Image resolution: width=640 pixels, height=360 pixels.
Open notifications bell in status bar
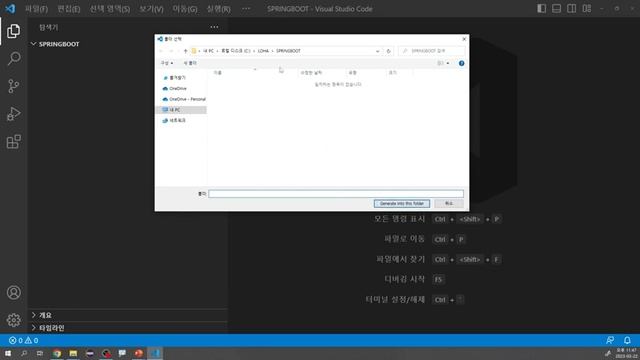(627, 340)
